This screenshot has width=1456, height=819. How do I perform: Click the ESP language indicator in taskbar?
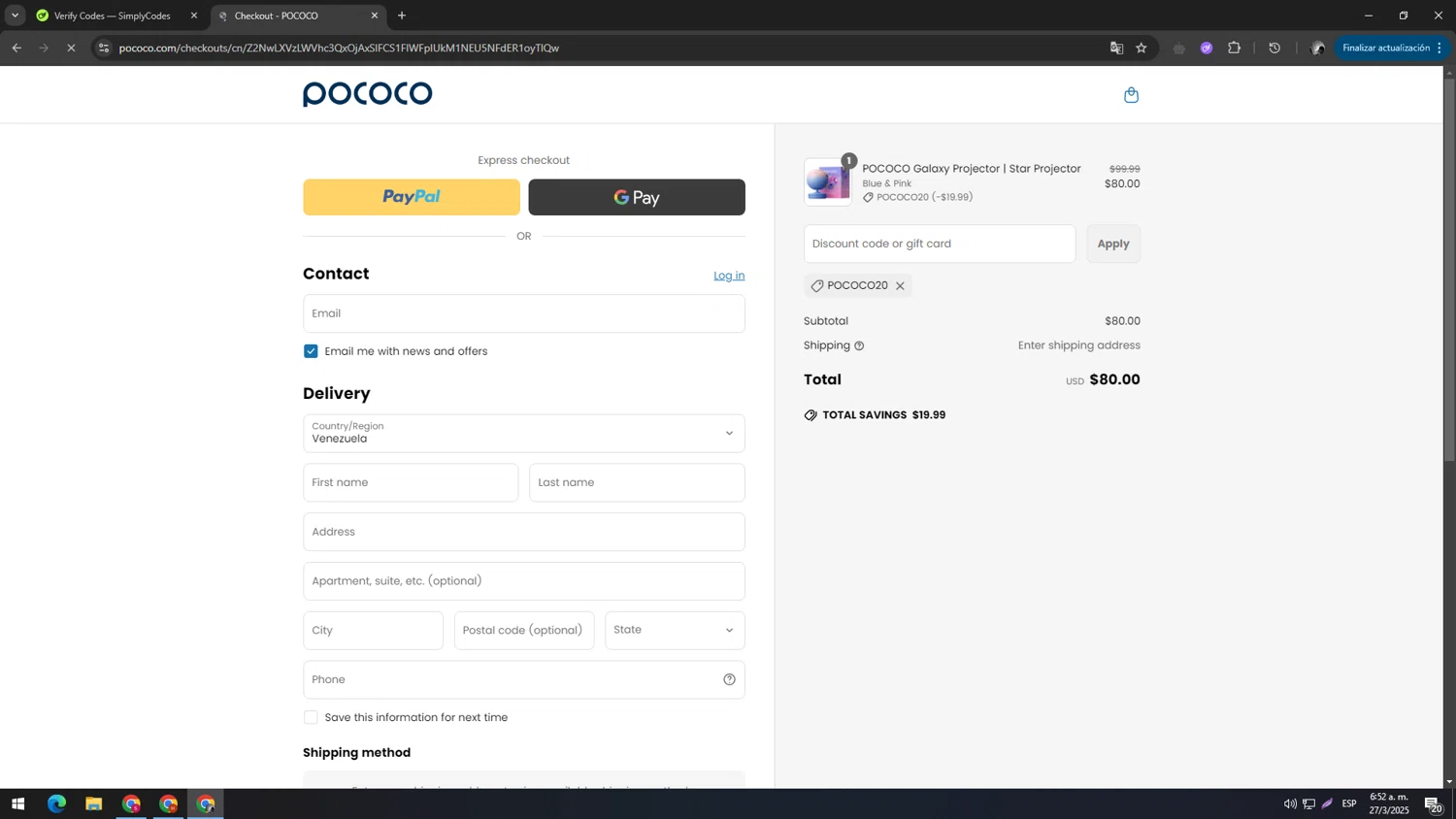point(1349,803)
